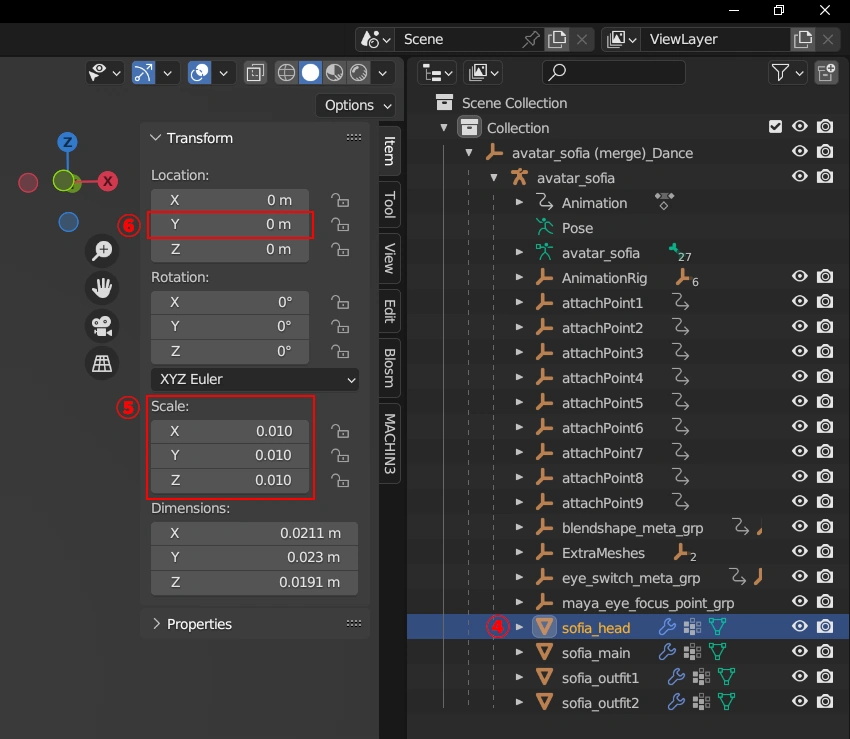Click the pan hand viewport icon

[x=102, y=289]
